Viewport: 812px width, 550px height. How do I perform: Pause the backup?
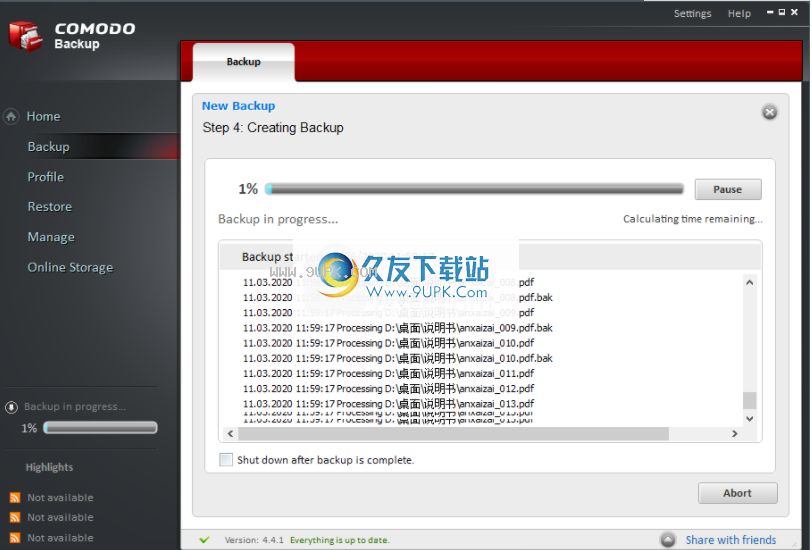coord(728,190)
